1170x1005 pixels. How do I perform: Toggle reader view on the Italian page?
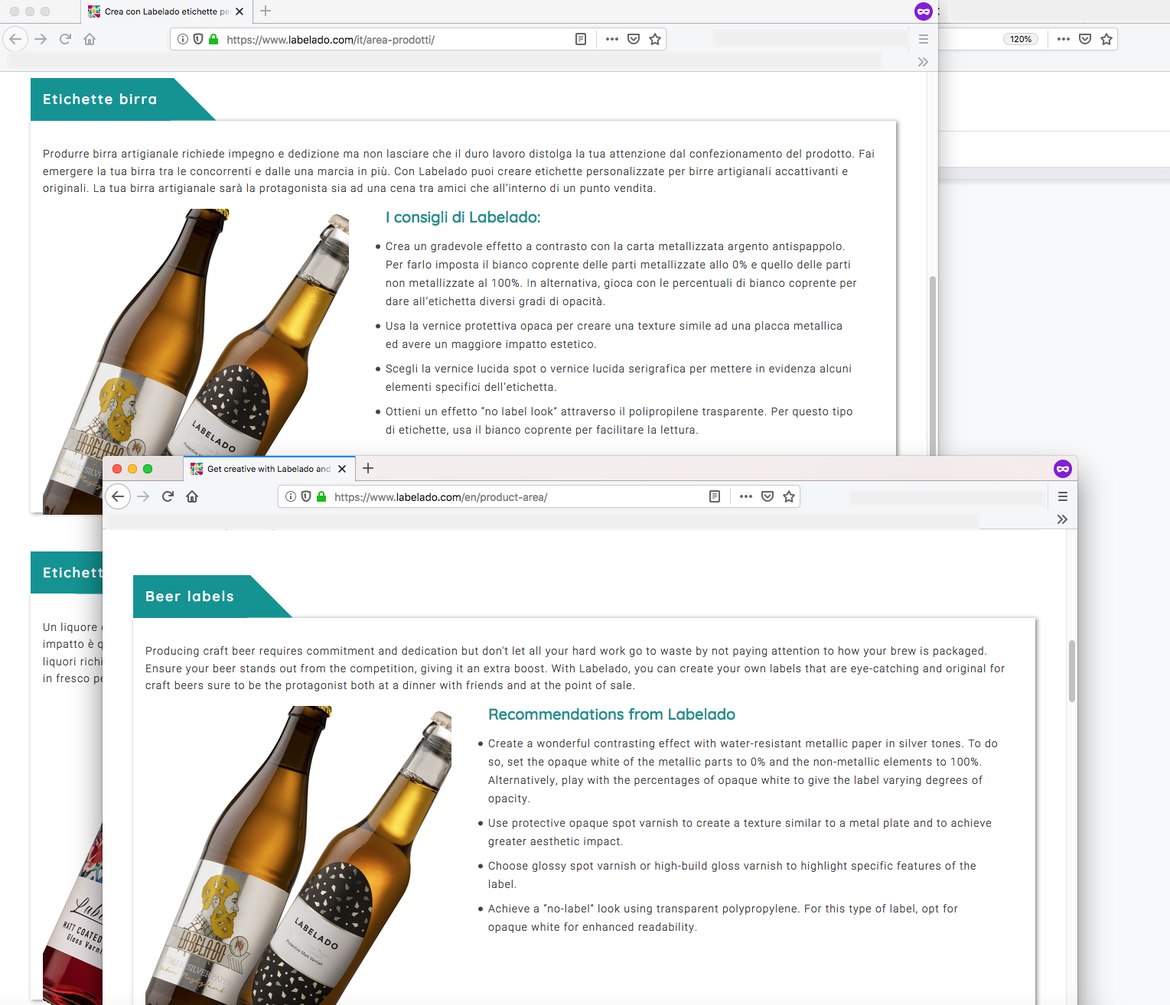[581, 40]
